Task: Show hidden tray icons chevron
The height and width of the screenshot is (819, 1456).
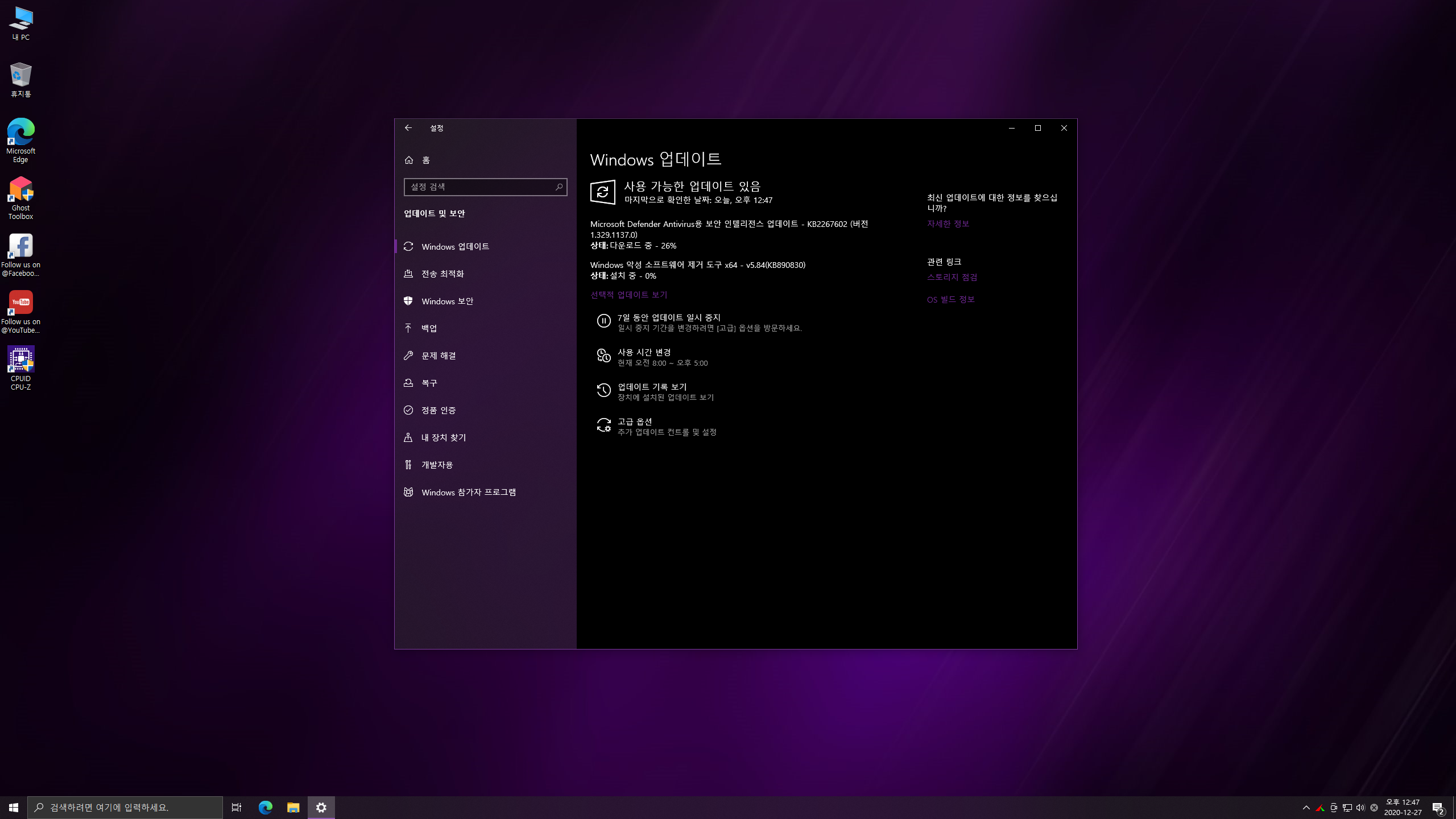Action: pyautogui.click(x=1306, y=808)
